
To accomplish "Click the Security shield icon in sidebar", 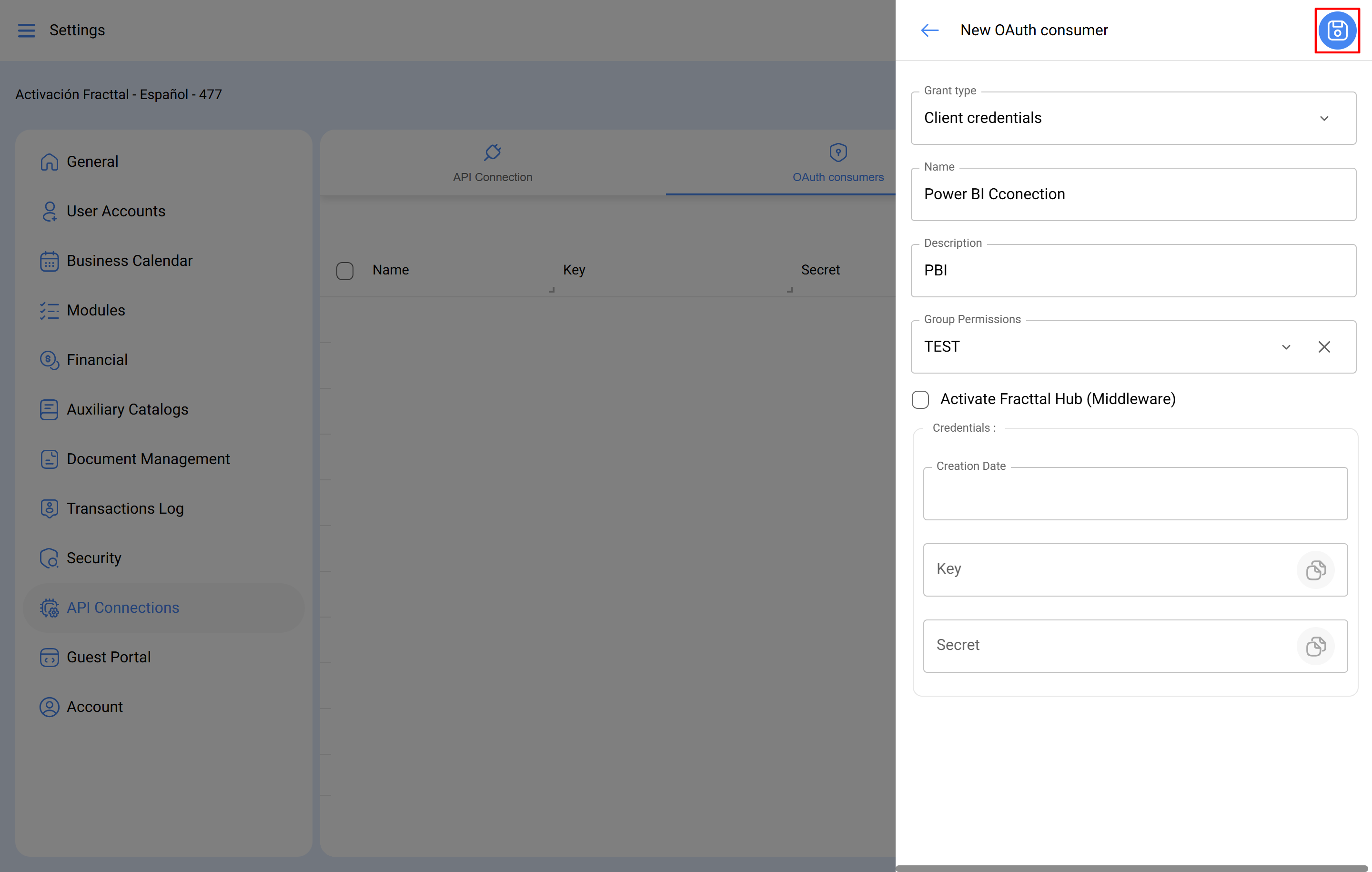I will [x=49, y=558].
